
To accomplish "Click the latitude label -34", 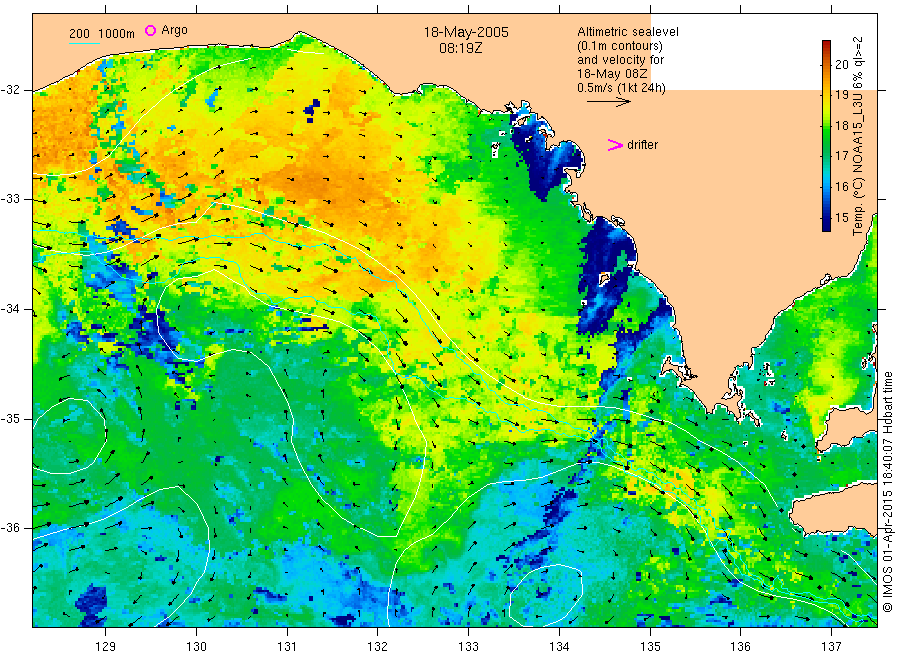I will coord(10,309).
